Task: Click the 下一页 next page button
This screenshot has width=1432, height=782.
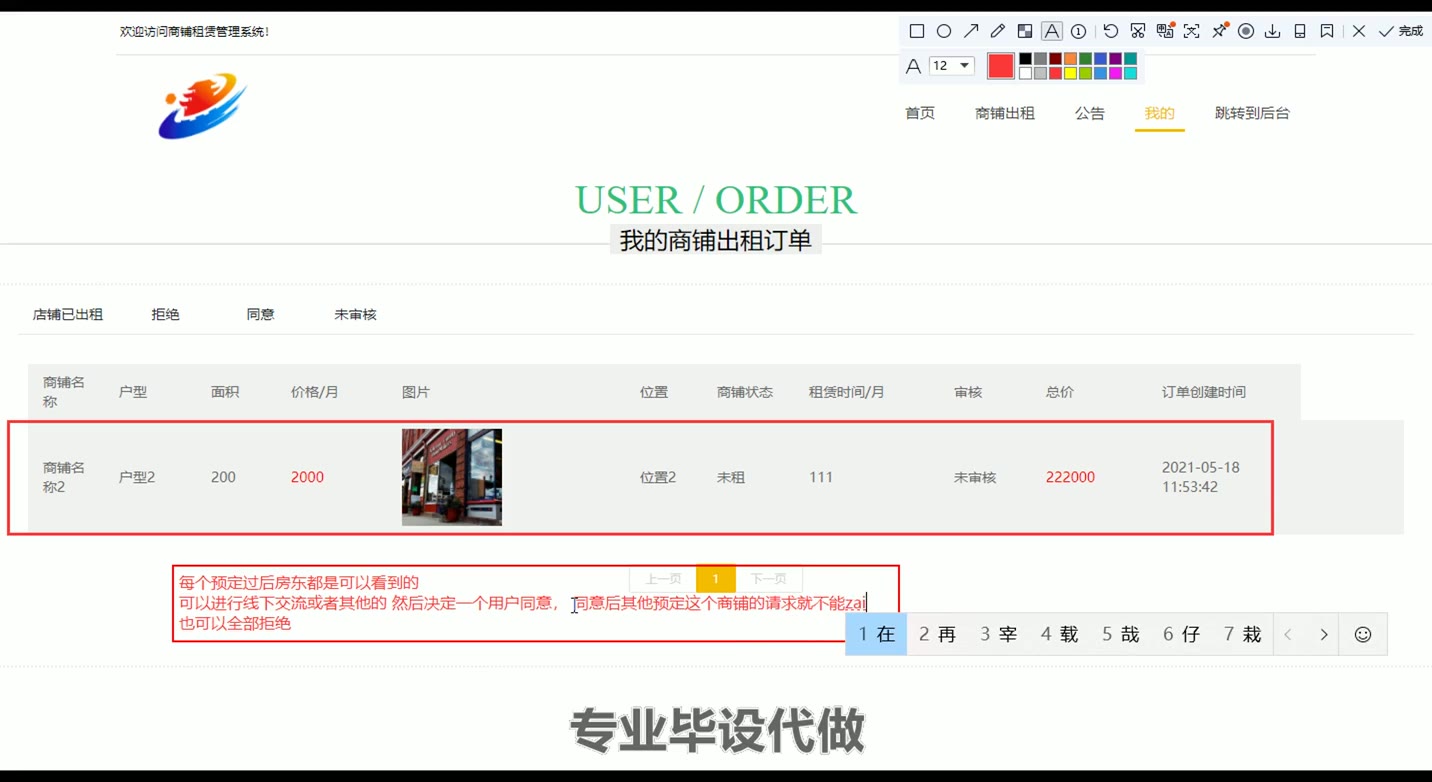Action: (x=768, y=578)
